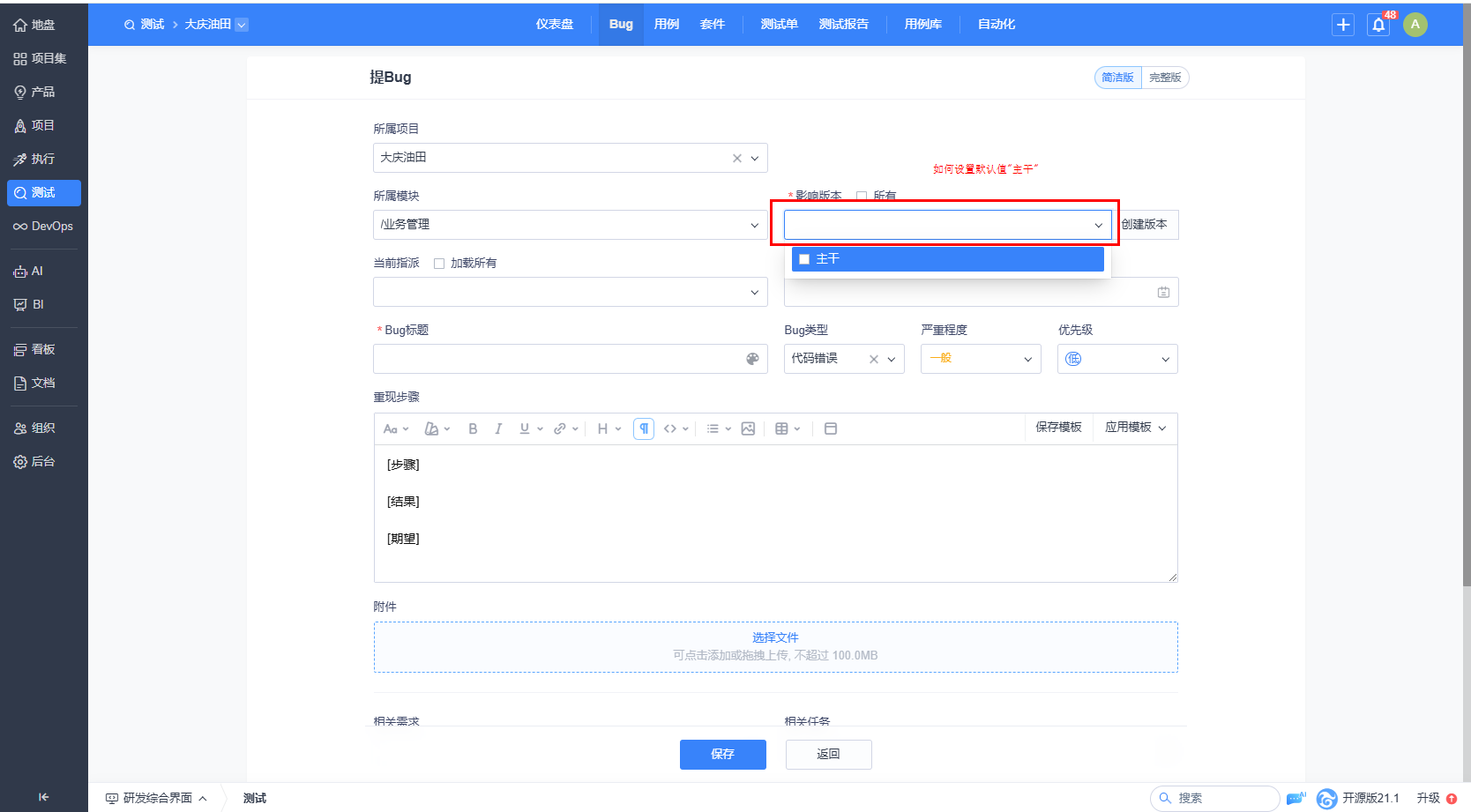Switch to 用例 tab in top navigation
The height and width of the screenshot is (812, 1471).
pos(666,25)
